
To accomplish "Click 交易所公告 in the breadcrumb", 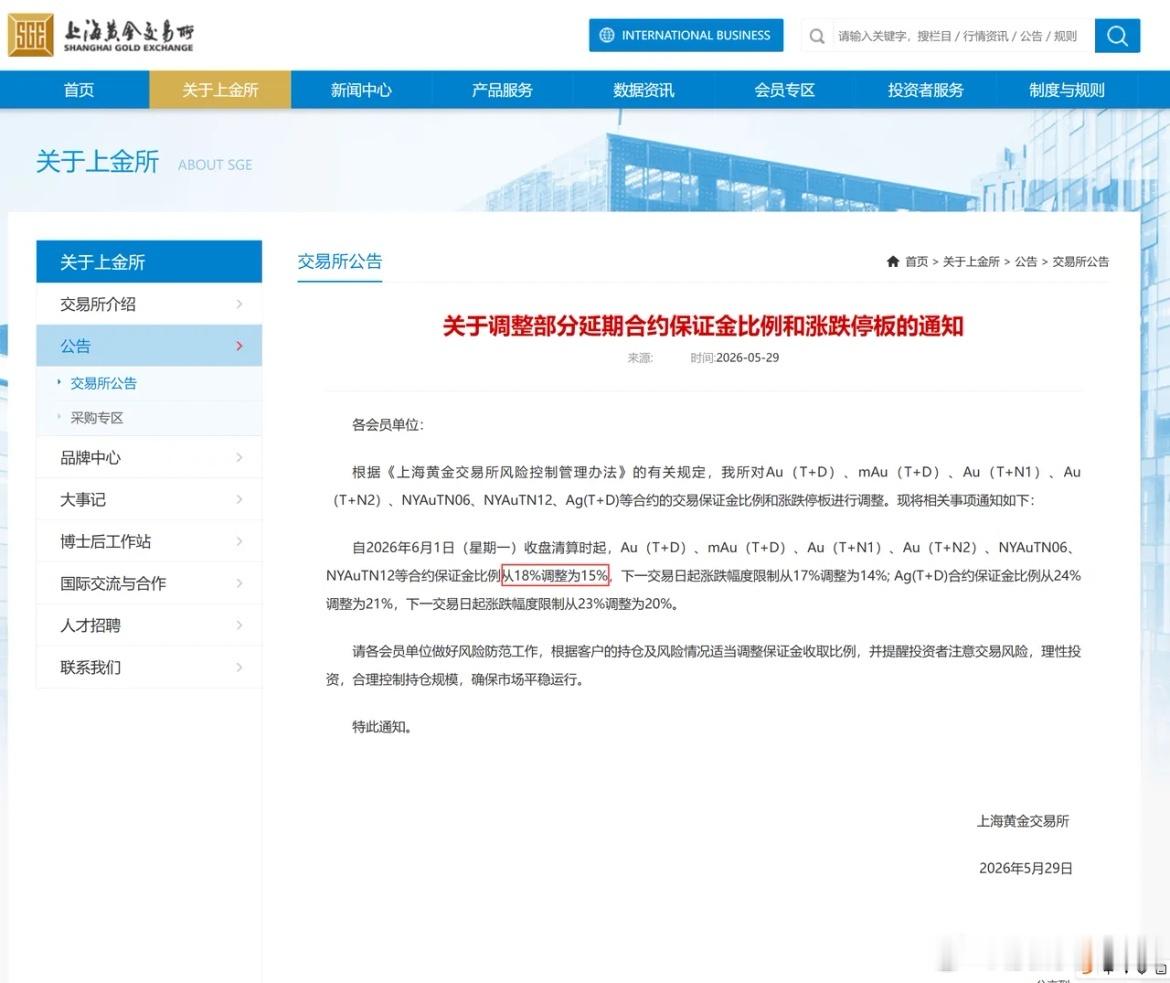I will pos(1080,261).
